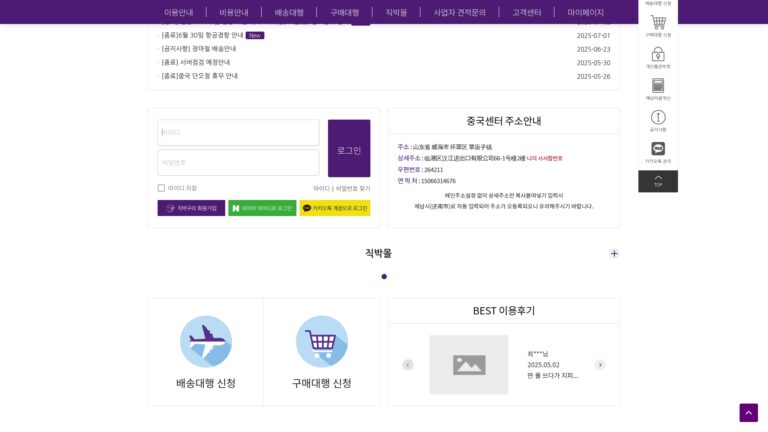Screen dimensions: 768x432
Task: Open the calculator shipping fee icon
Action: pos(658,86)
